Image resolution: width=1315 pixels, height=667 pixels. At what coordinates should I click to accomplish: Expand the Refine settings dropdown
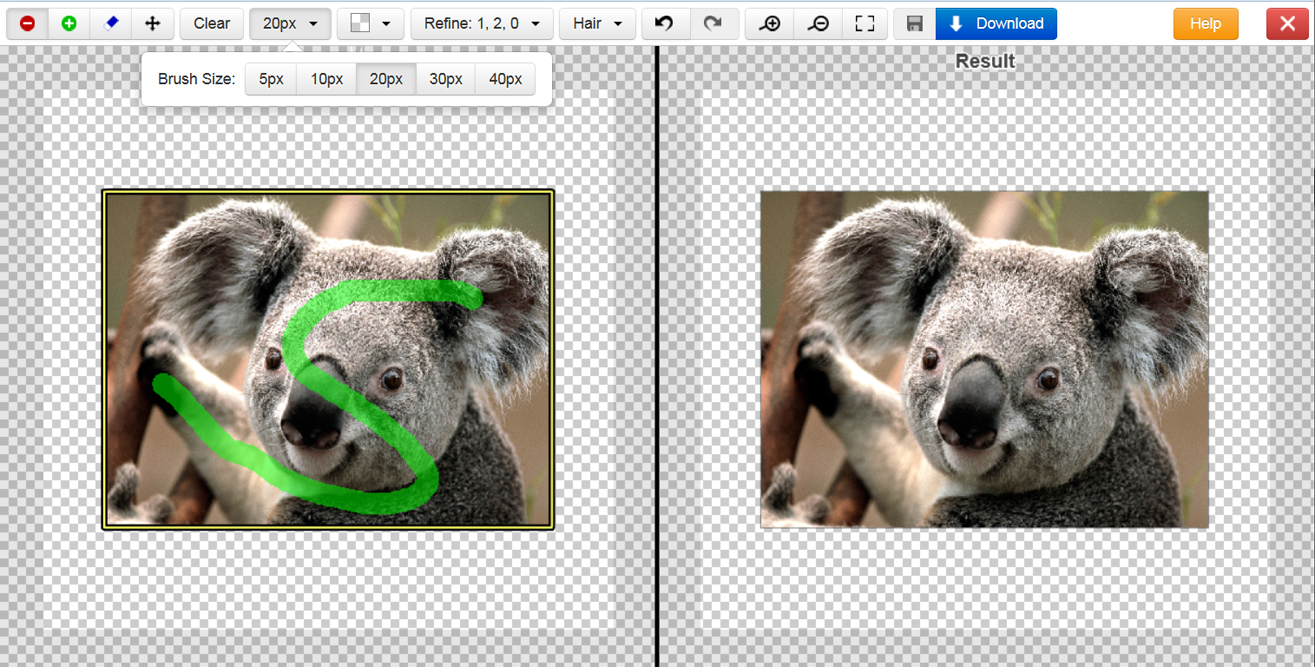pyautogui.click(x=481, y=23)
